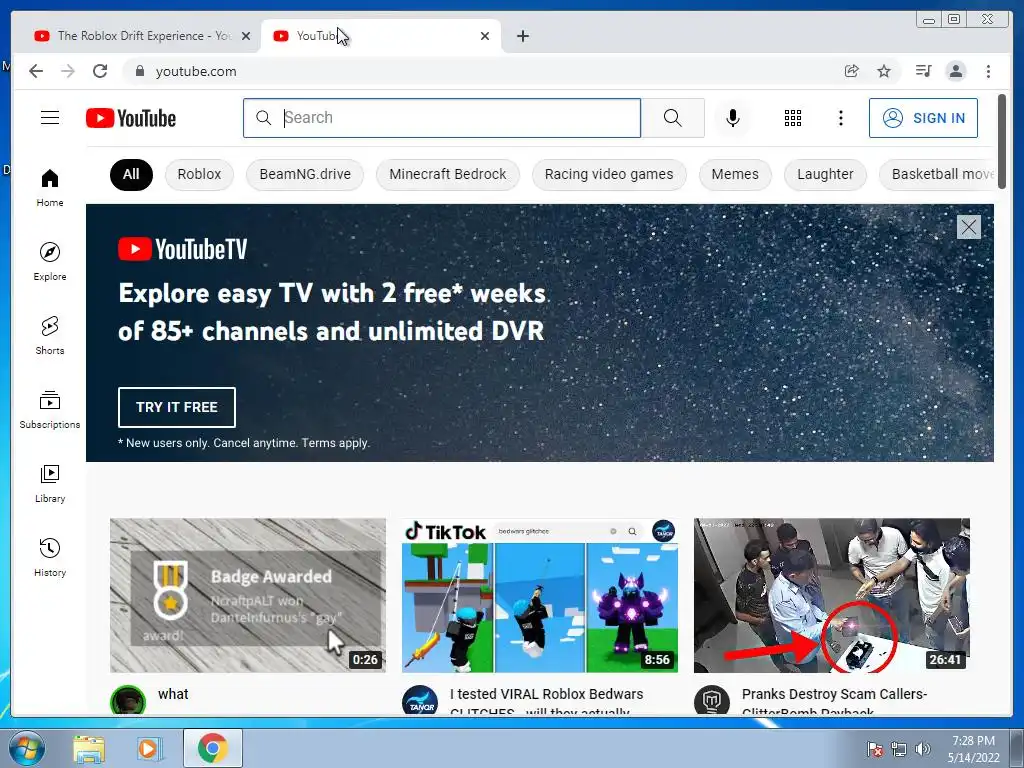Viewport: 1024px width, 768px height.
Task: Open the YouTube hamburger guide menu
Action: [50, 118]
